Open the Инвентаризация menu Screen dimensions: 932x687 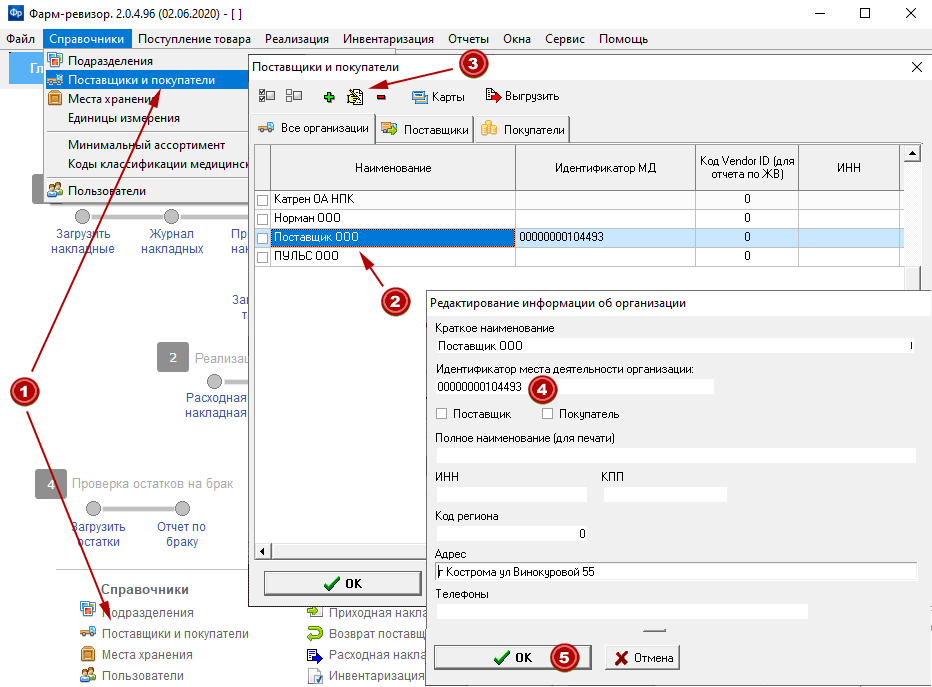pos(388,39)
